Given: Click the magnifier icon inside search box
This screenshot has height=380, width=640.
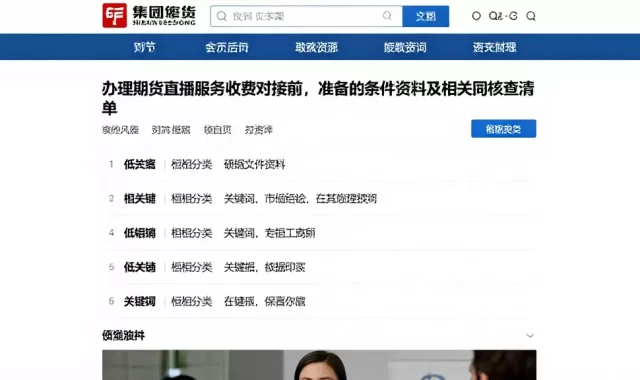Looking at the screenshot, I should tap(222, 16).
